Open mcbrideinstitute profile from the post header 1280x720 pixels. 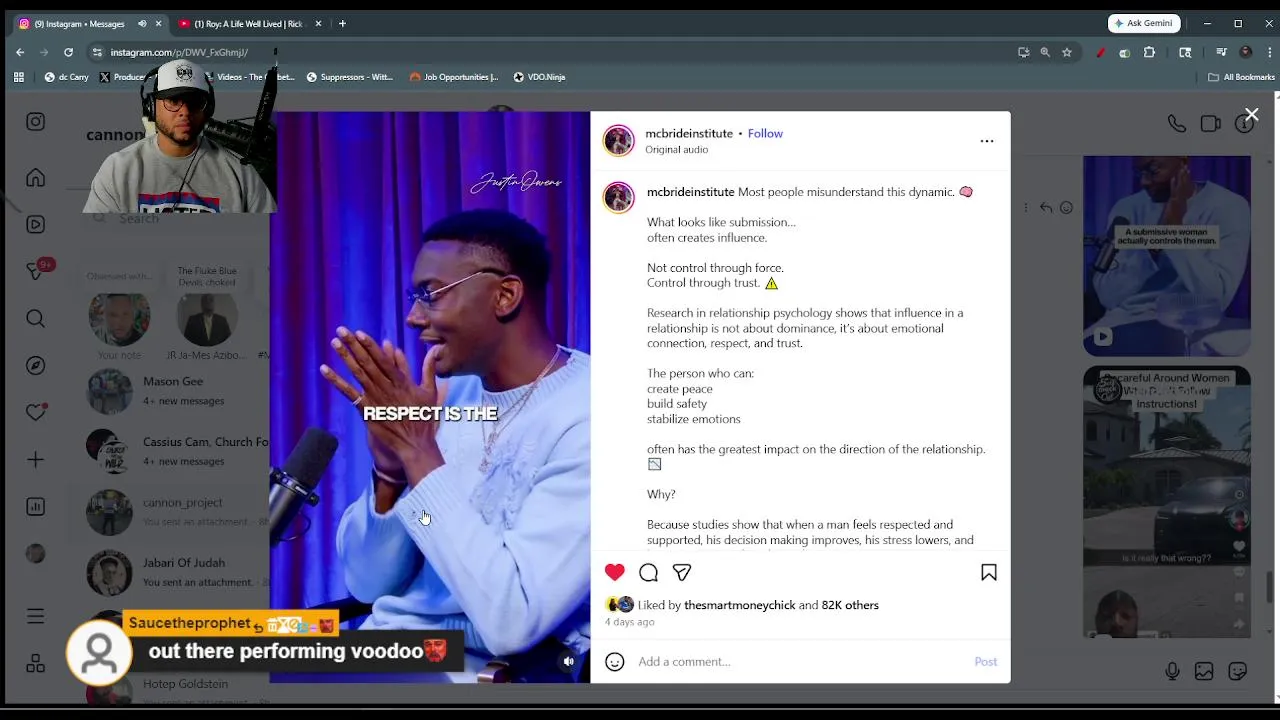coord(689,133)
